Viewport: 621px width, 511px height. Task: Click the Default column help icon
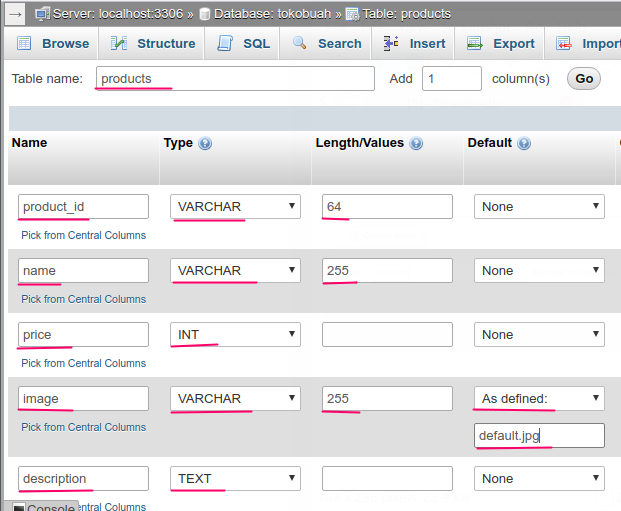click(x=524, y=144)
